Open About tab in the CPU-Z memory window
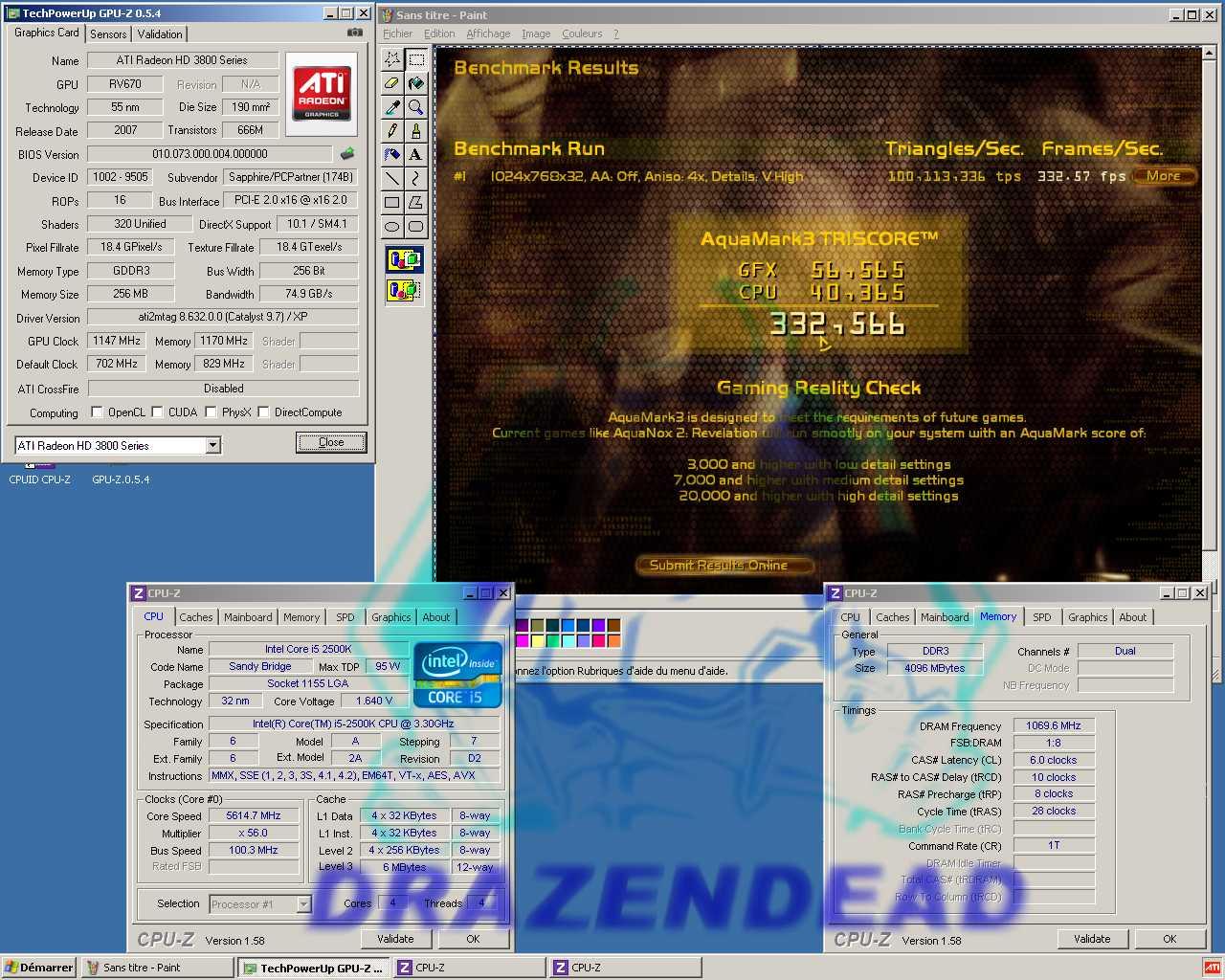Viewport: 1225px width, 980px height. [x=1133, y=617]
